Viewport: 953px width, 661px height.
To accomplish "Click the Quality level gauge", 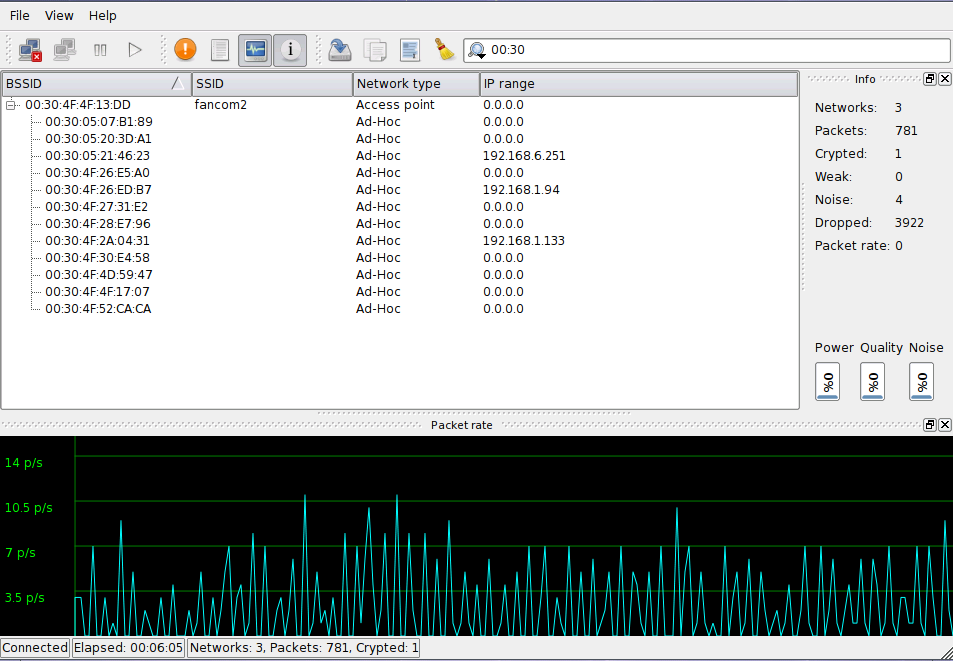I will [x=872, y=382].
